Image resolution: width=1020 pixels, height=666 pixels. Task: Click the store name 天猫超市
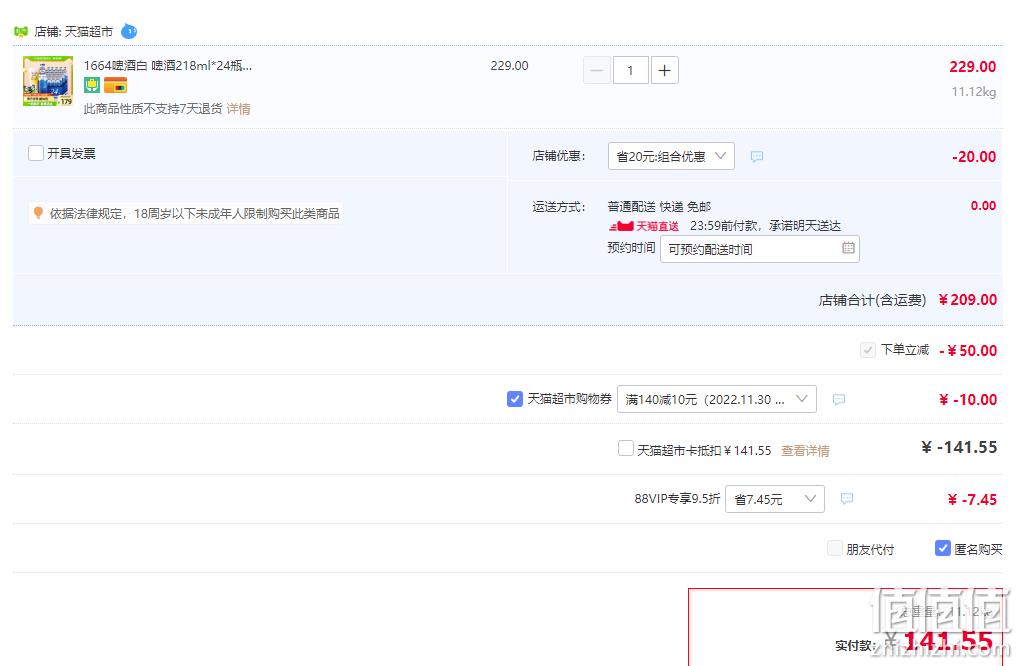[89, 31]
